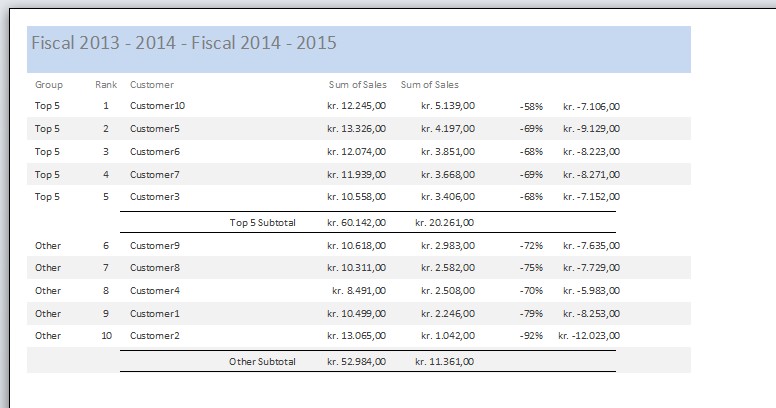This screenshot has height=408, width=776.
Task: Click on Customer6 in the list
Action: pyautogui.click(x=155, y=151)
